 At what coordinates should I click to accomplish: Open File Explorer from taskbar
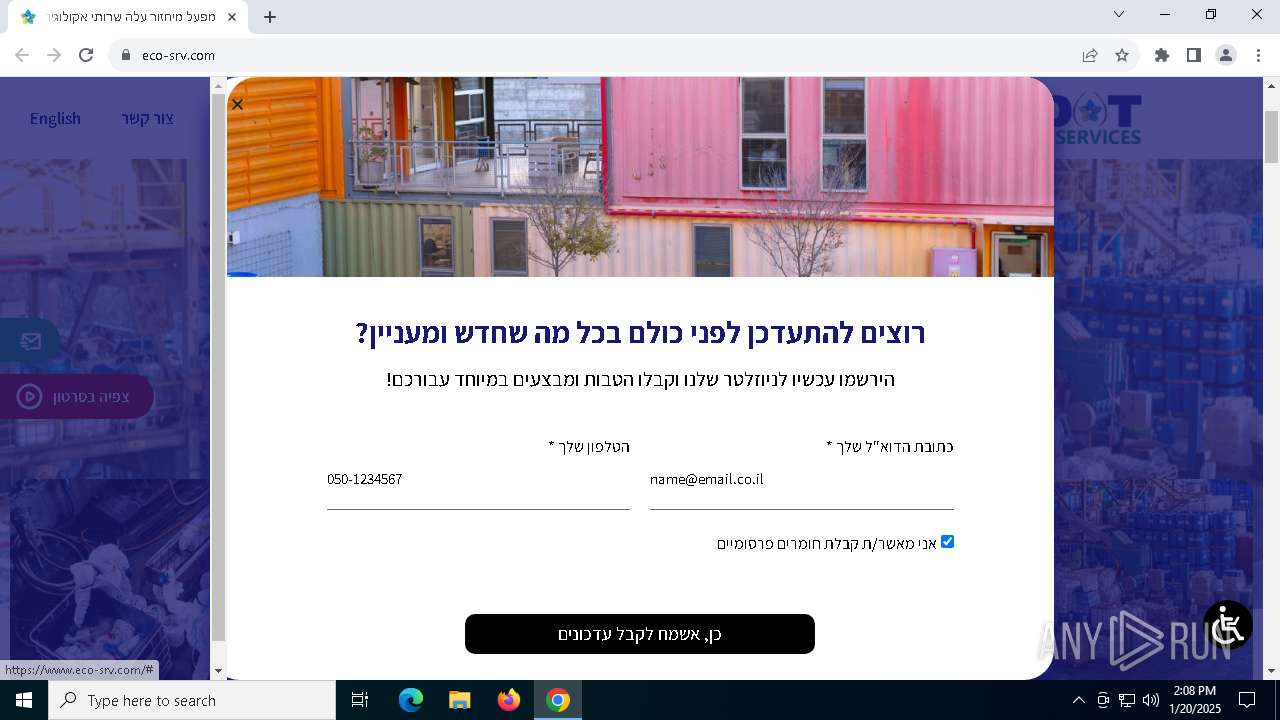[x=460, y=700]
